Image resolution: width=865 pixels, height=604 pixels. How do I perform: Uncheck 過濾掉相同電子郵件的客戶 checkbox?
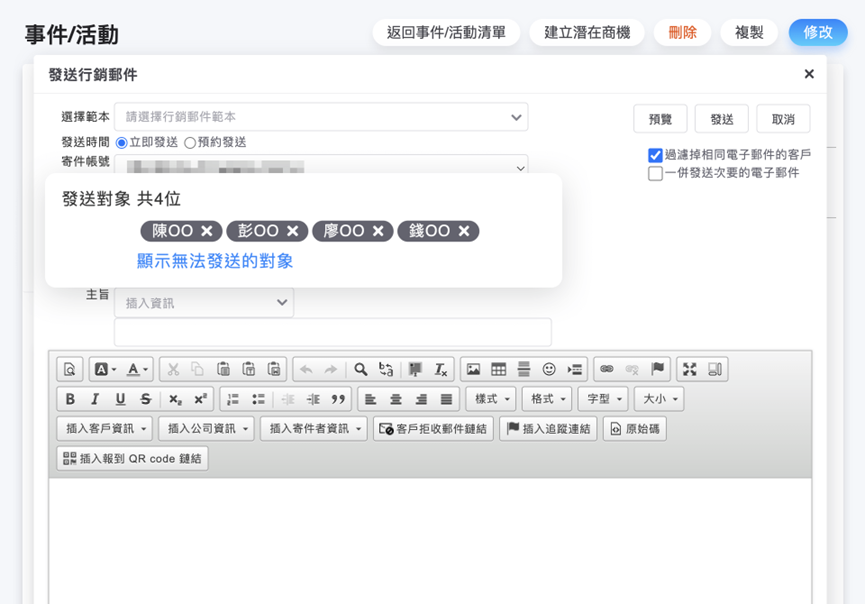(656, 155)
